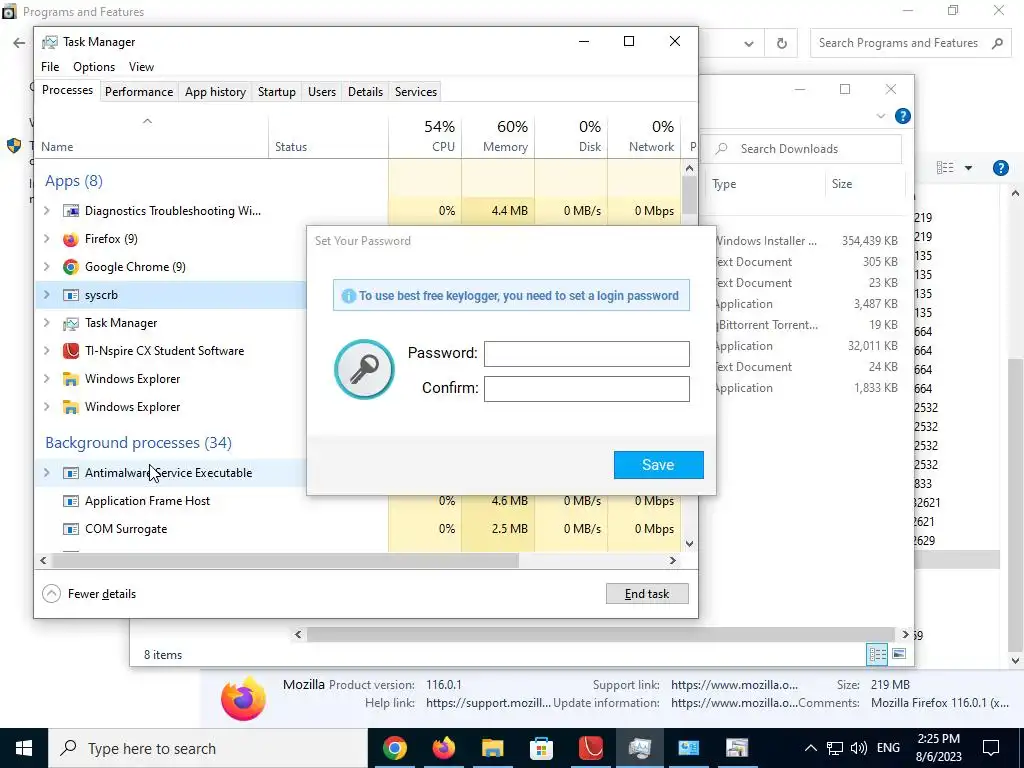Click the syscrb process icon
This screenshot has width=1024, height=768.
click(x=71, y=295)
